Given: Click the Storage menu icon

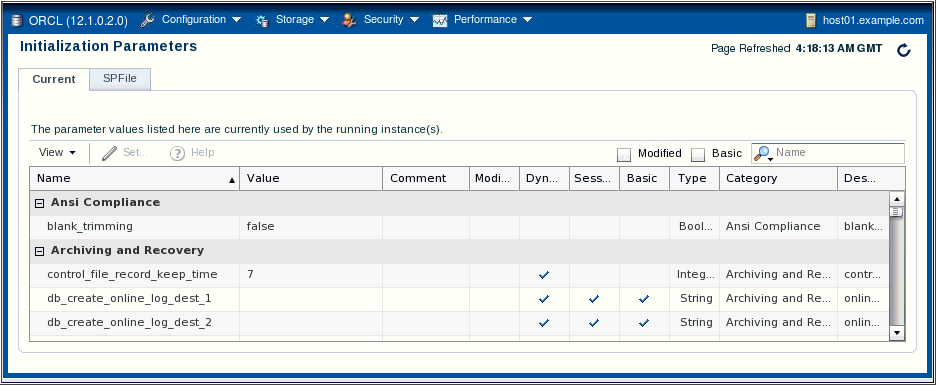Looking at the screenshot, I should (x=262, y=20).
